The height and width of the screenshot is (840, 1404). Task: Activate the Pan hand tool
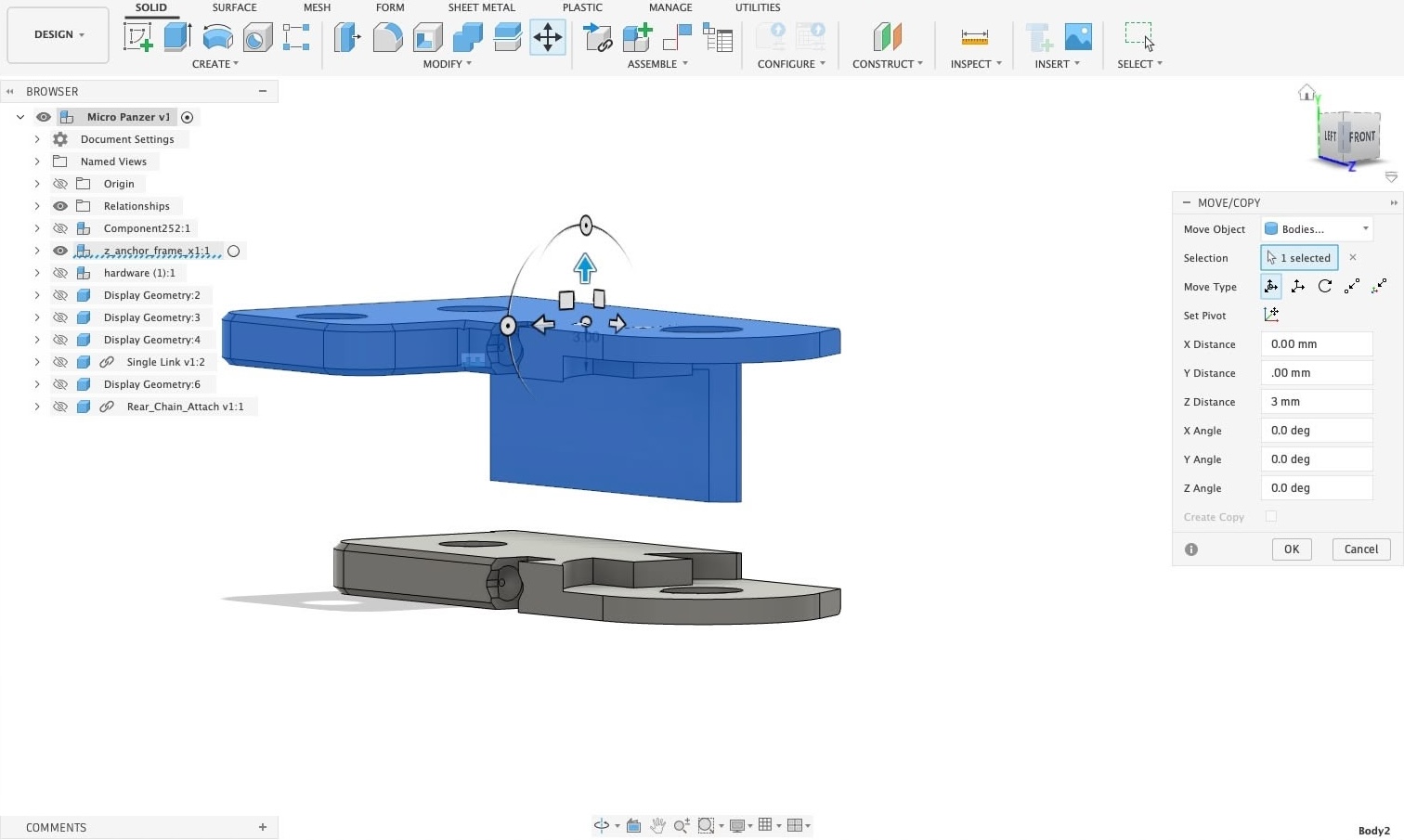tap(658, 825)
